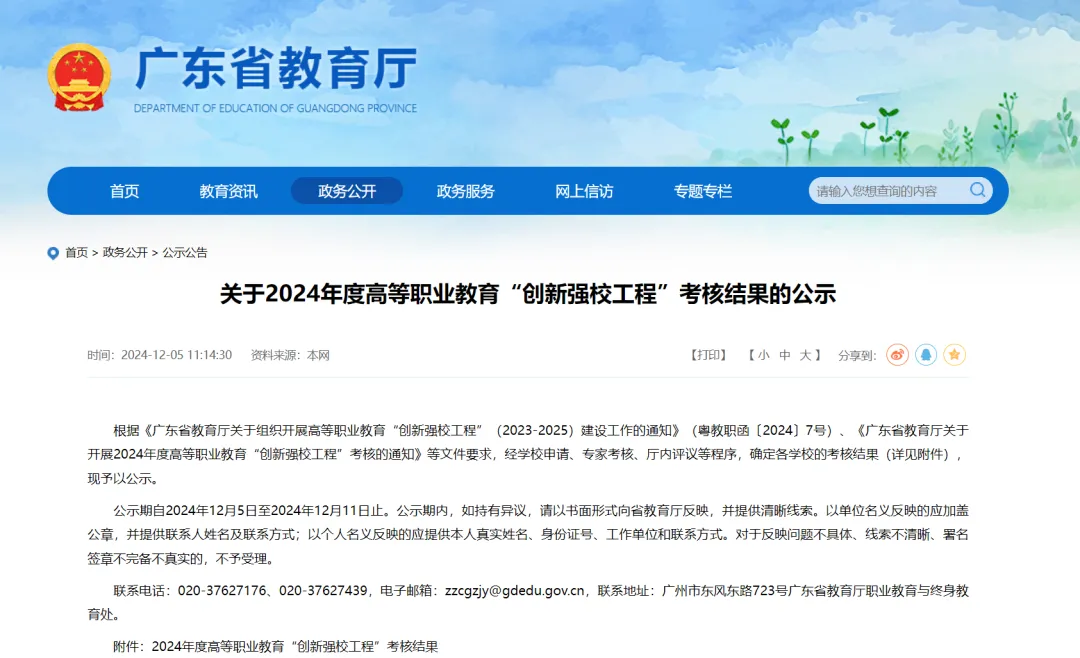Click the breadcrumb location pin icon

(x=53, y=253)
